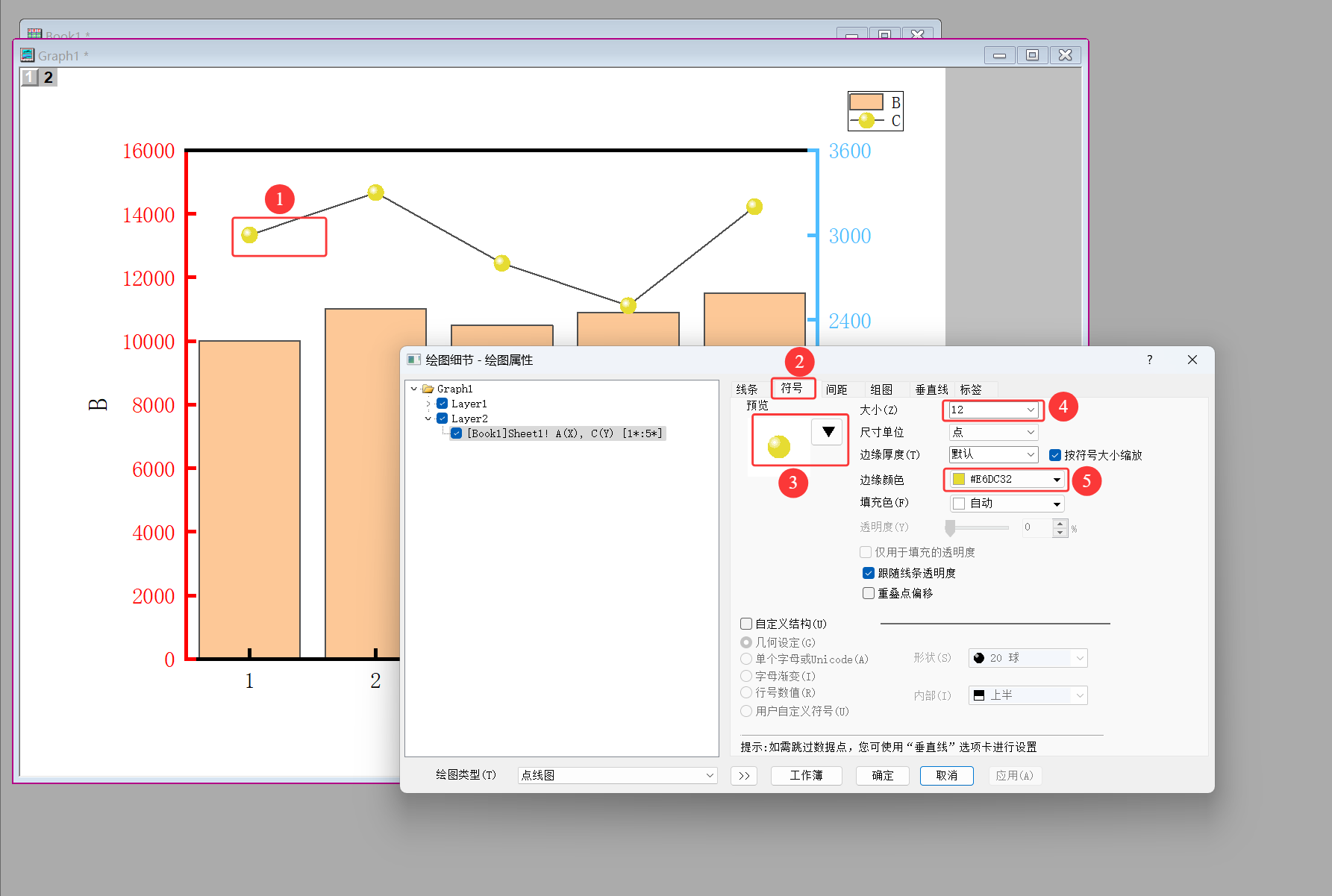Viewport: 1332px width, 896px height.
Task: Open the 形状(S) 20 球 dropdown
Action: click(x=1028, y=658)
